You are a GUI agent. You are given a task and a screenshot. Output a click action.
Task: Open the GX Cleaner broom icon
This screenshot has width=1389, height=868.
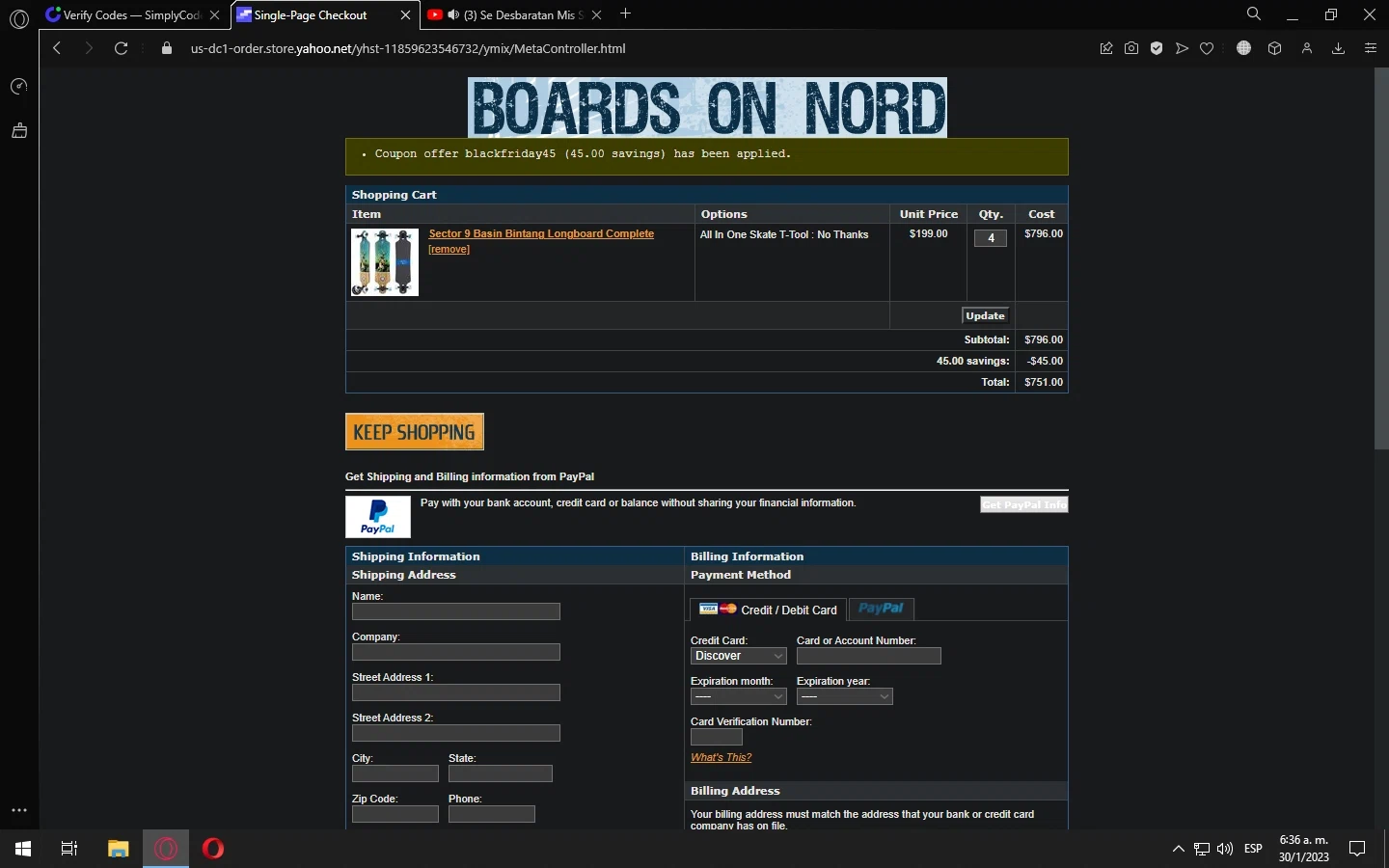pyautogui.click(x=19, y=130)
